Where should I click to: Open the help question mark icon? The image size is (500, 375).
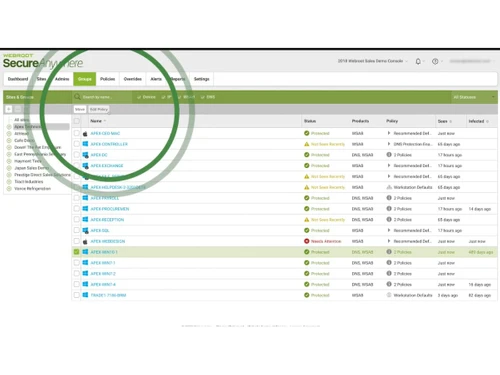pyautogui.click(x=435, y=61)
